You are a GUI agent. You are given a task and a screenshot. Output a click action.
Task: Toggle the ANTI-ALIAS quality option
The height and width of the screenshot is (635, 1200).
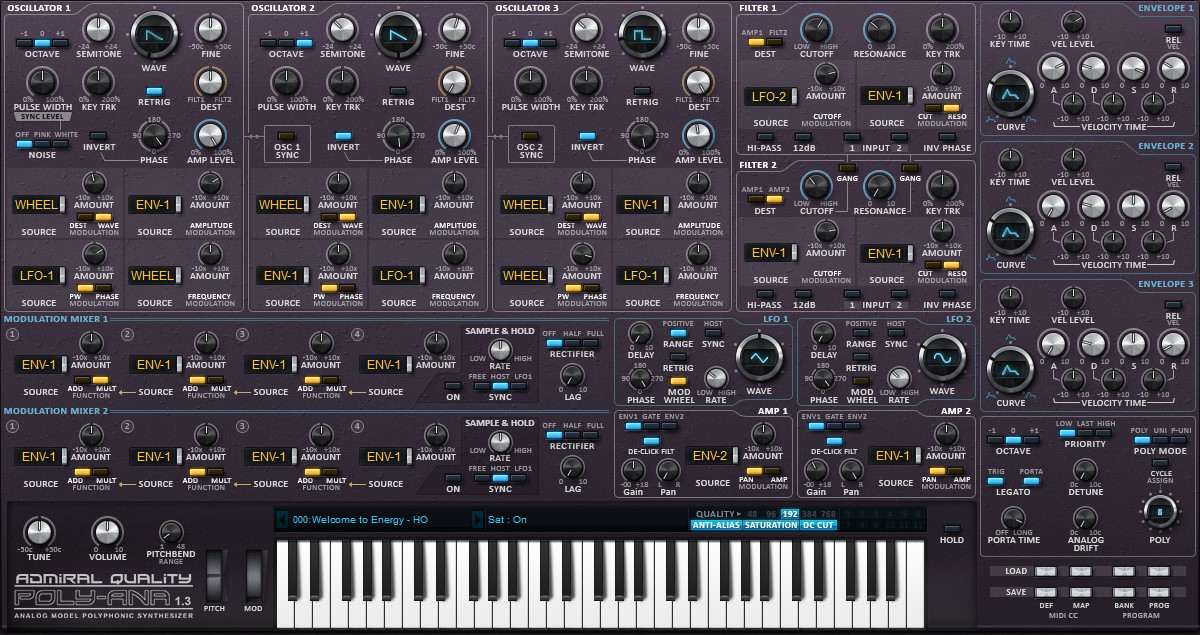pyautogui.click(x=716, y=525)
